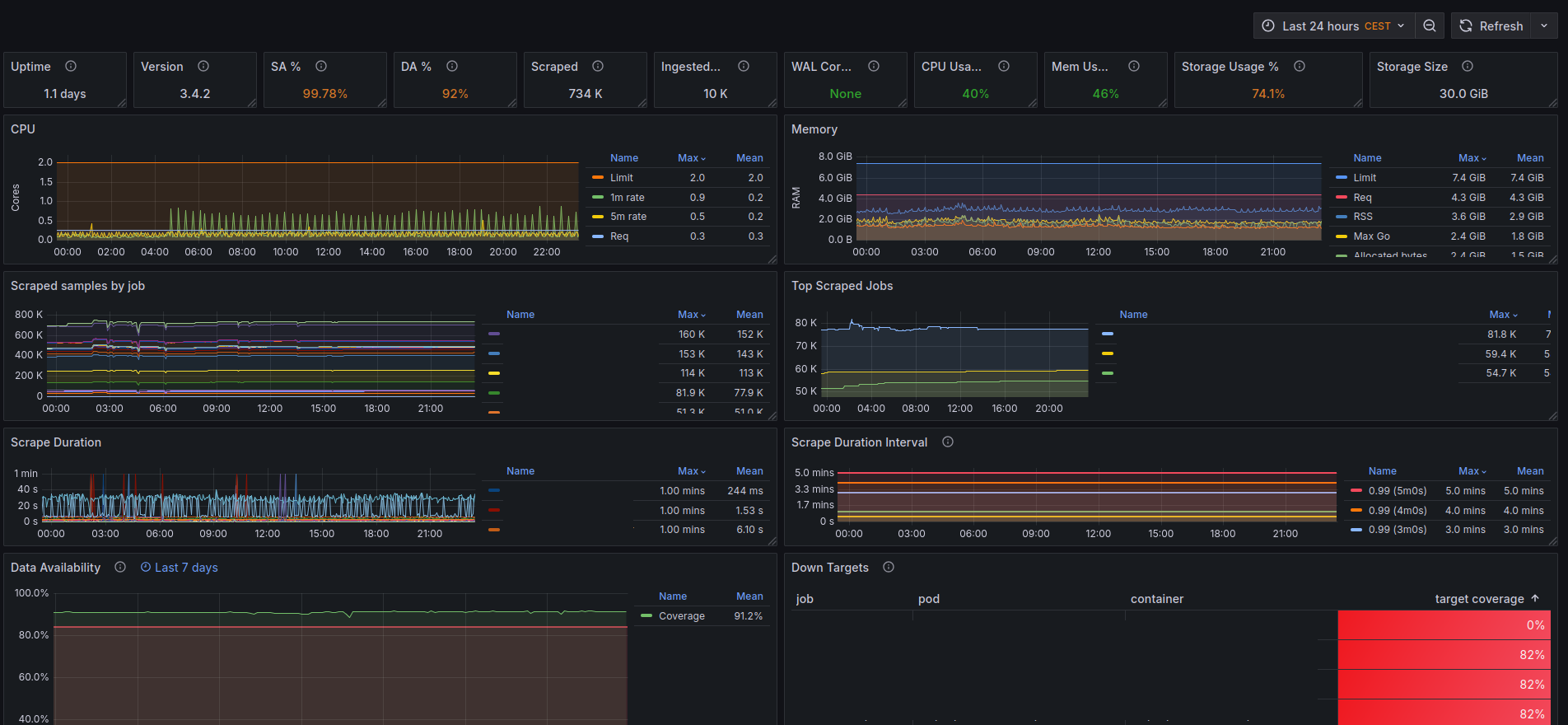Click the 3.4.2 version value

point(195,94)
